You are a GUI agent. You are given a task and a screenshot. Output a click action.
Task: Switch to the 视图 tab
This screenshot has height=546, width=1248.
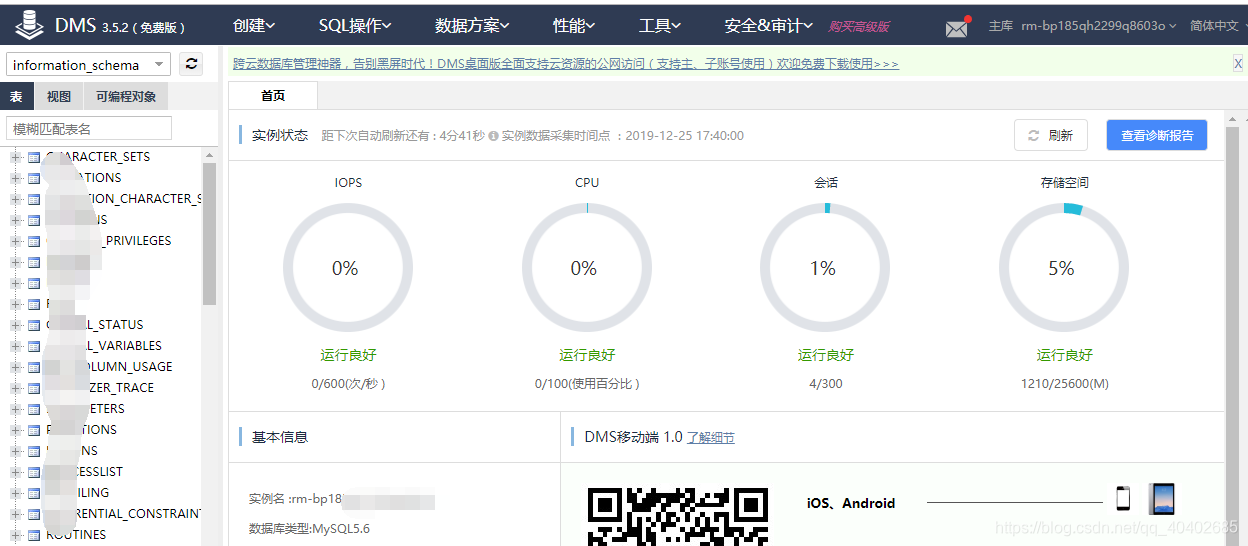(59, 97)
